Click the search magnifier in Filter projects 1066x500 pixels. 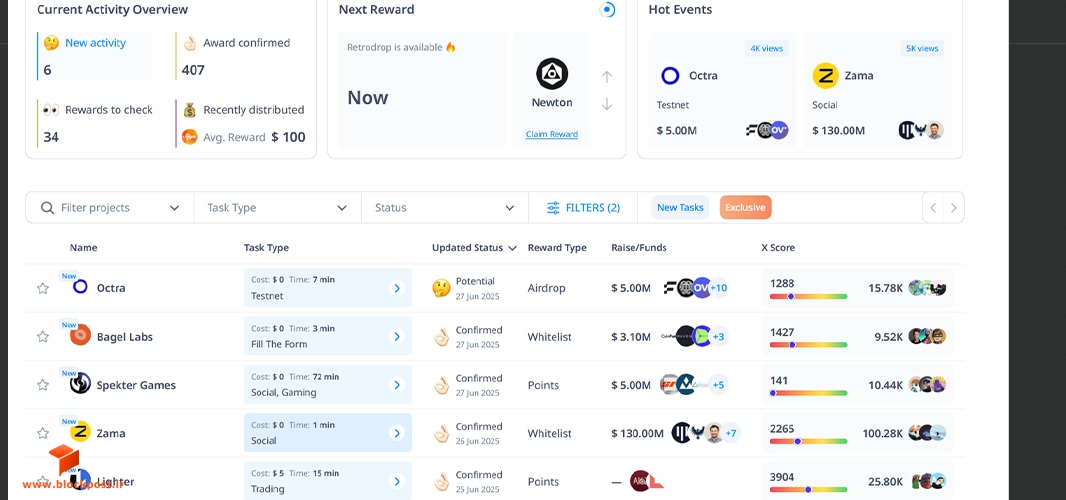pos(47,207)
